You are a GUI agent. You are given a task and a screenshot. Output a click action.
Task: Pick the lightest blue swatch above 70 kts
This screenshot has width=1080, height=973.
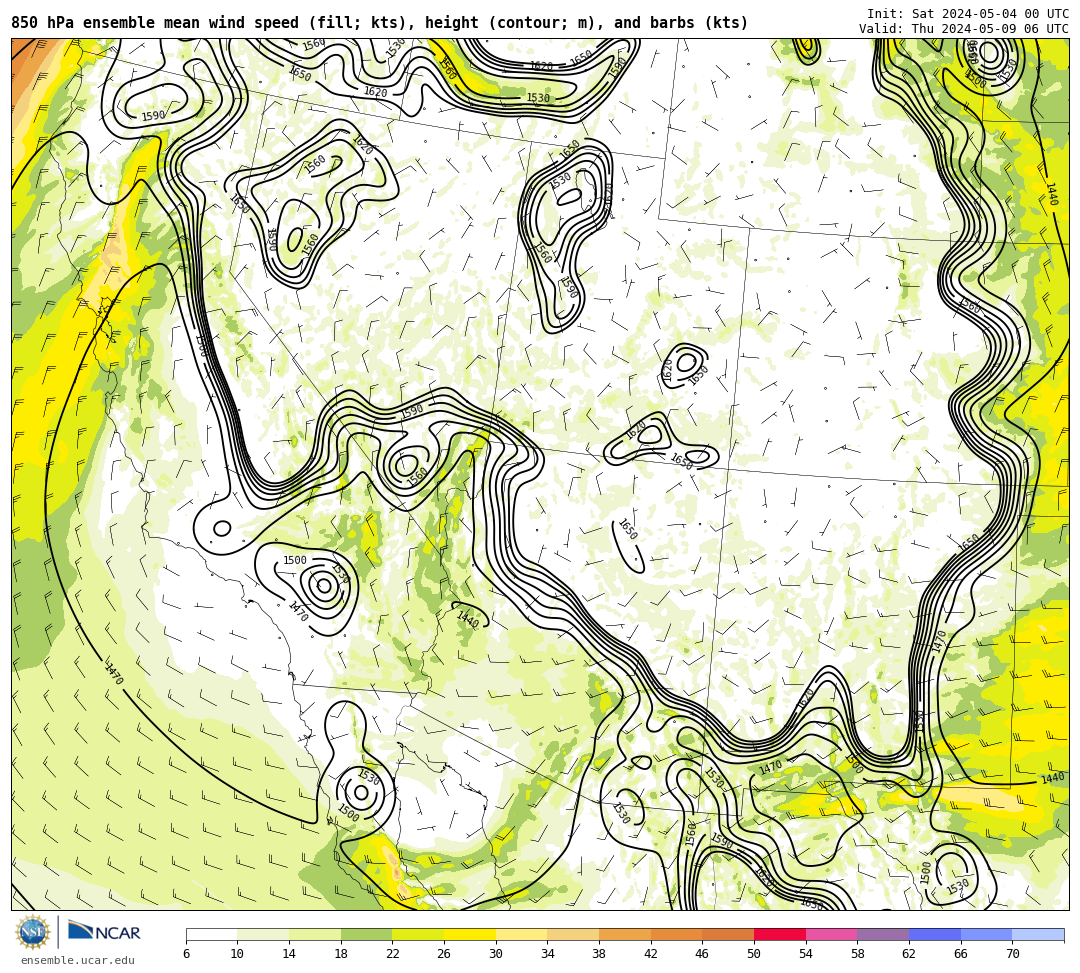[1038, 934]
